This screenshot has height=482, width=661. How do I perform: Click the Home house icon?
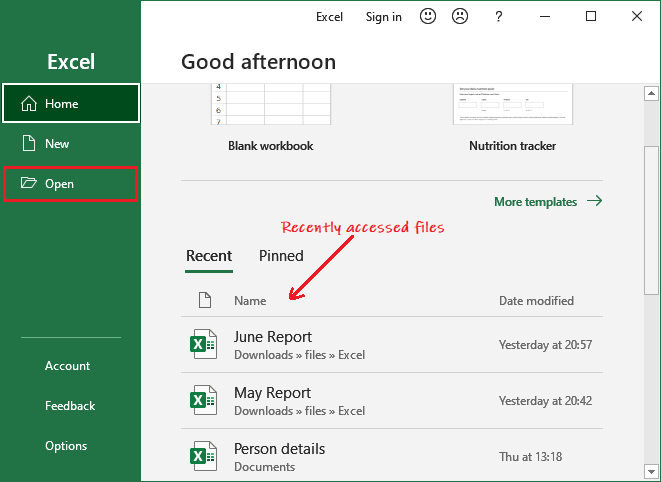(29, 103)
